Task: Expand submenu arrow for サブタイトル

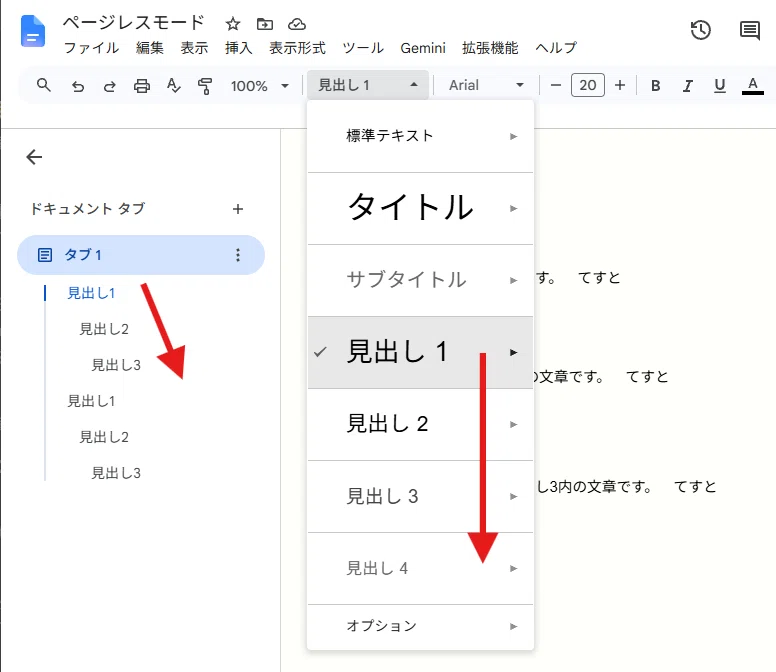Action: click(x=513, y=280)
